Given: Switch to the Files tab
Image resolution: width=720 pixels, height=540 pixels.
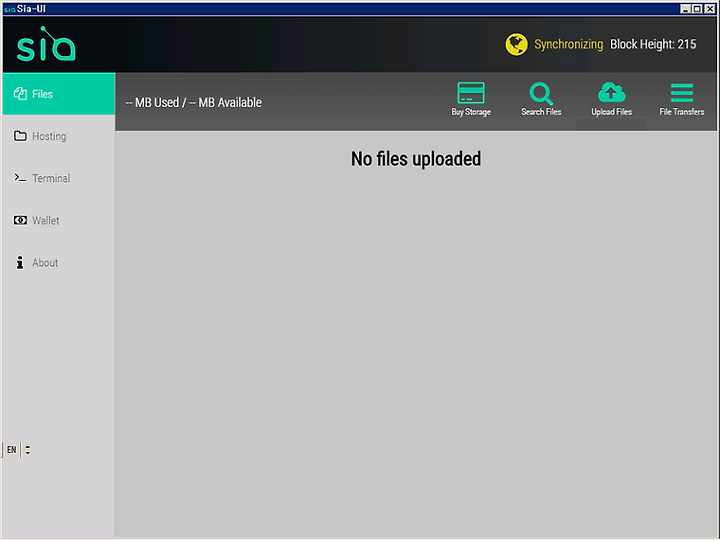Looking at the screenshot, I should tap(59, 94).
